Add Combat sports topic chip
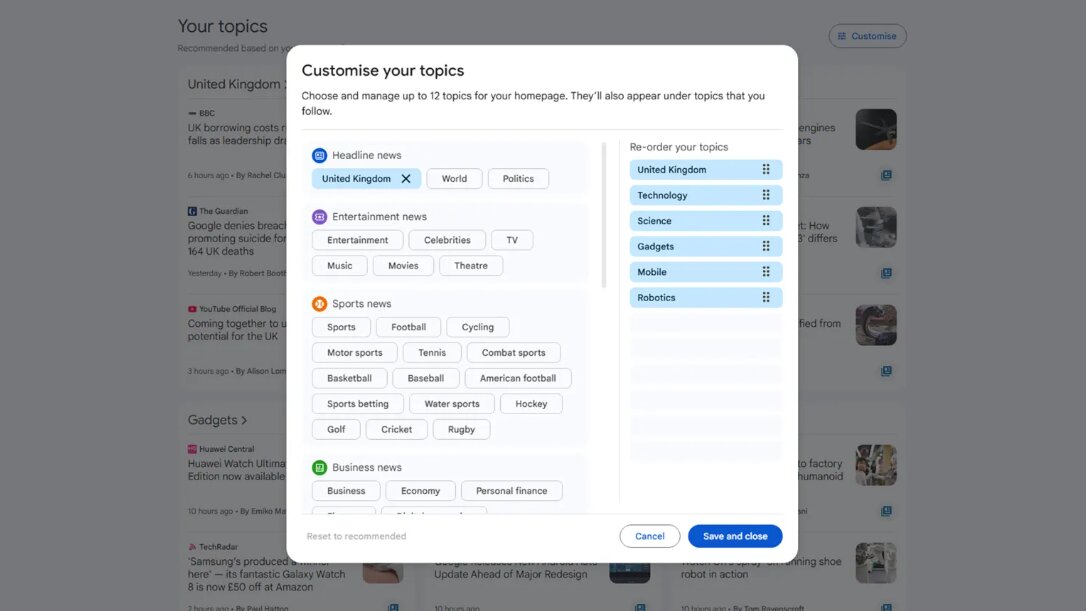This screenshot has height=611, width=1086. 513,353
